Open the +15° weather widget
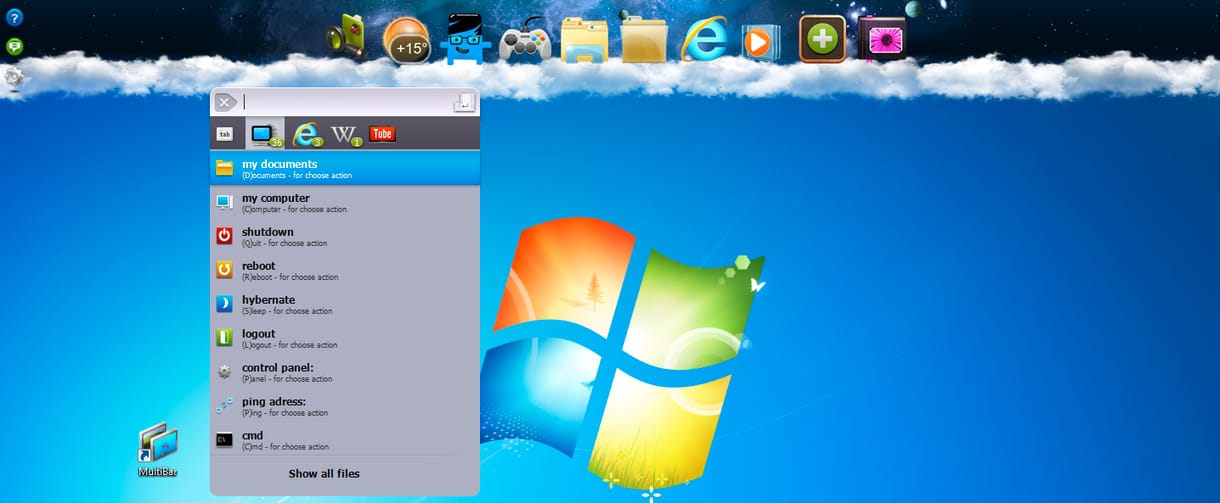Screen dimensions: 1220x503 (x=407, y=40)
